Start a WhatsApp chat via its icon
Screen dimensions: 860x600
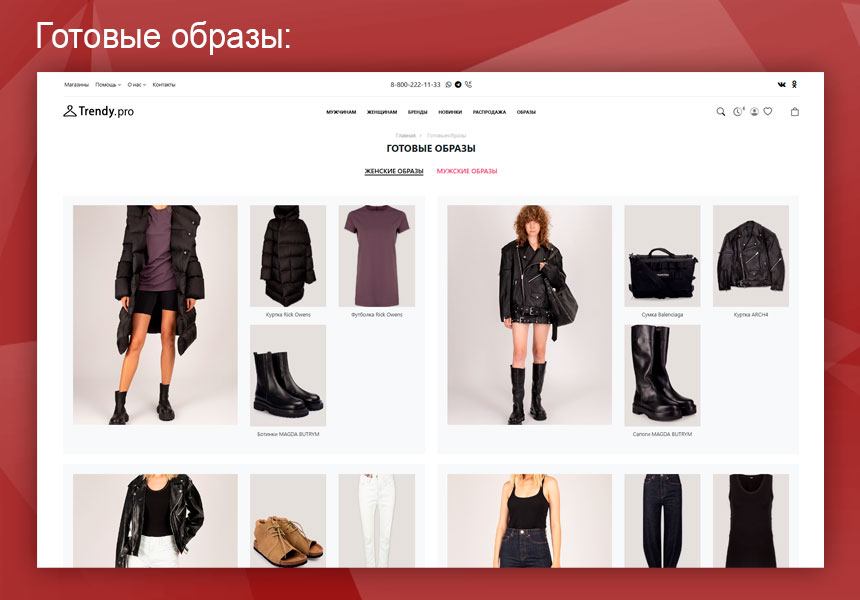[x=448, y=84]
